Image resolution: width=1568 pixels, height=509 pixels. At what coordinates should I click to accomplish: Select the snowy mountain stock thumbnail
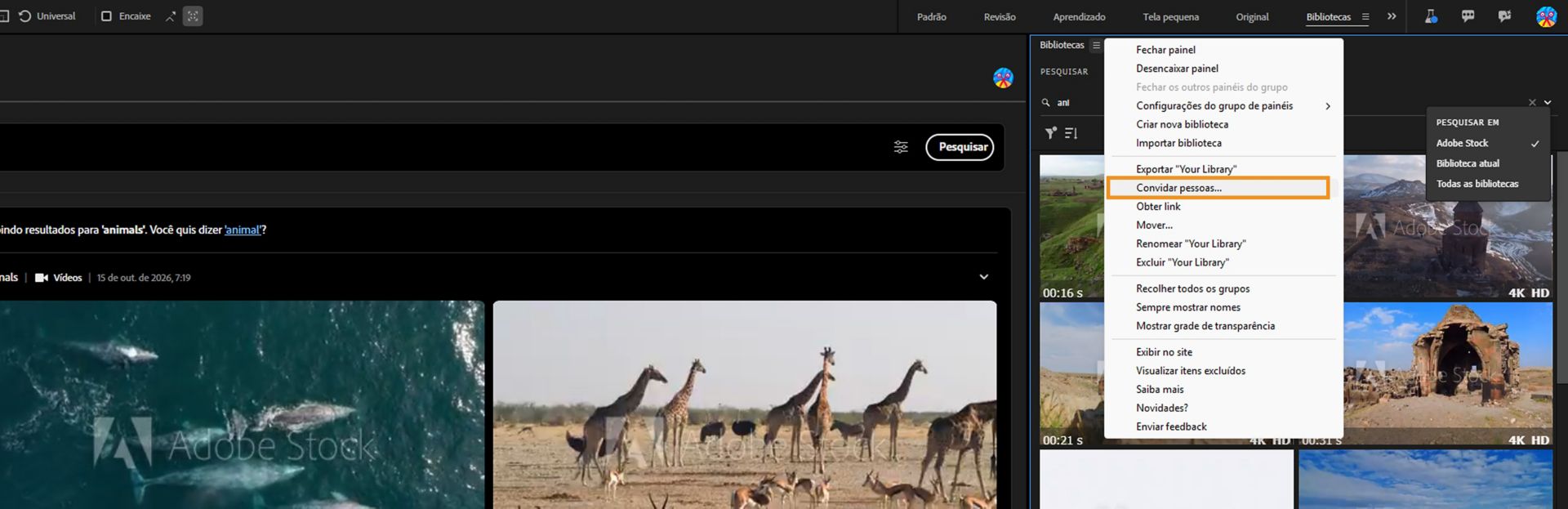click(x=1448, y=226)
